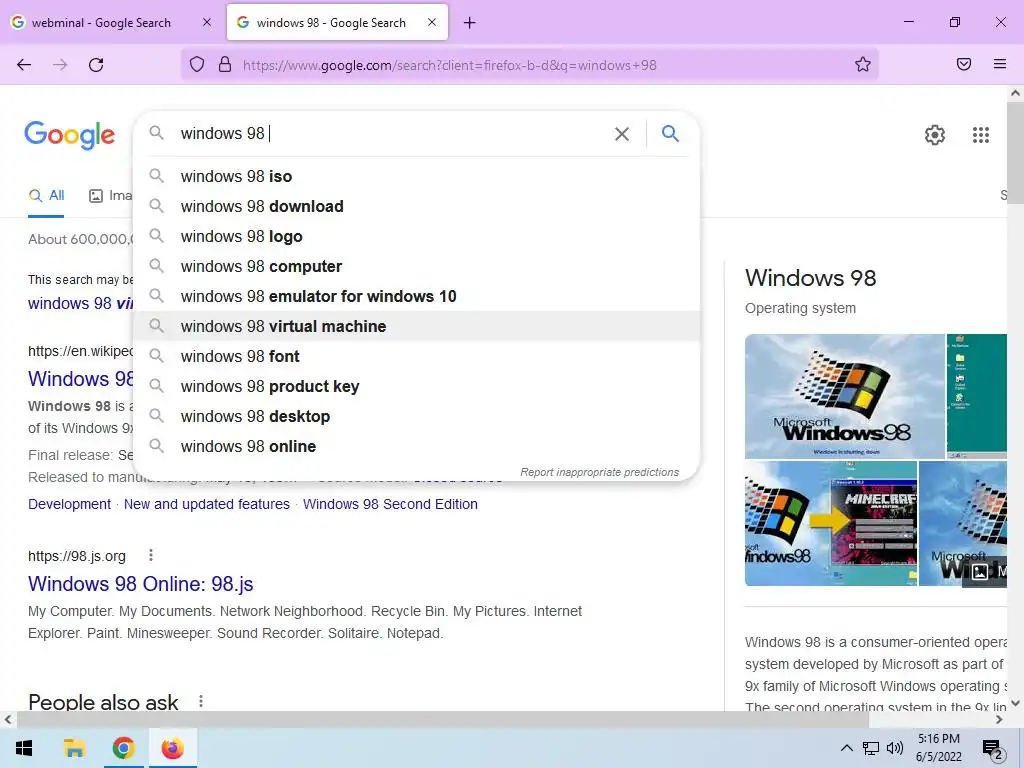Go back to the previous page
1024x768 pixels.
(x=24, y=65)
